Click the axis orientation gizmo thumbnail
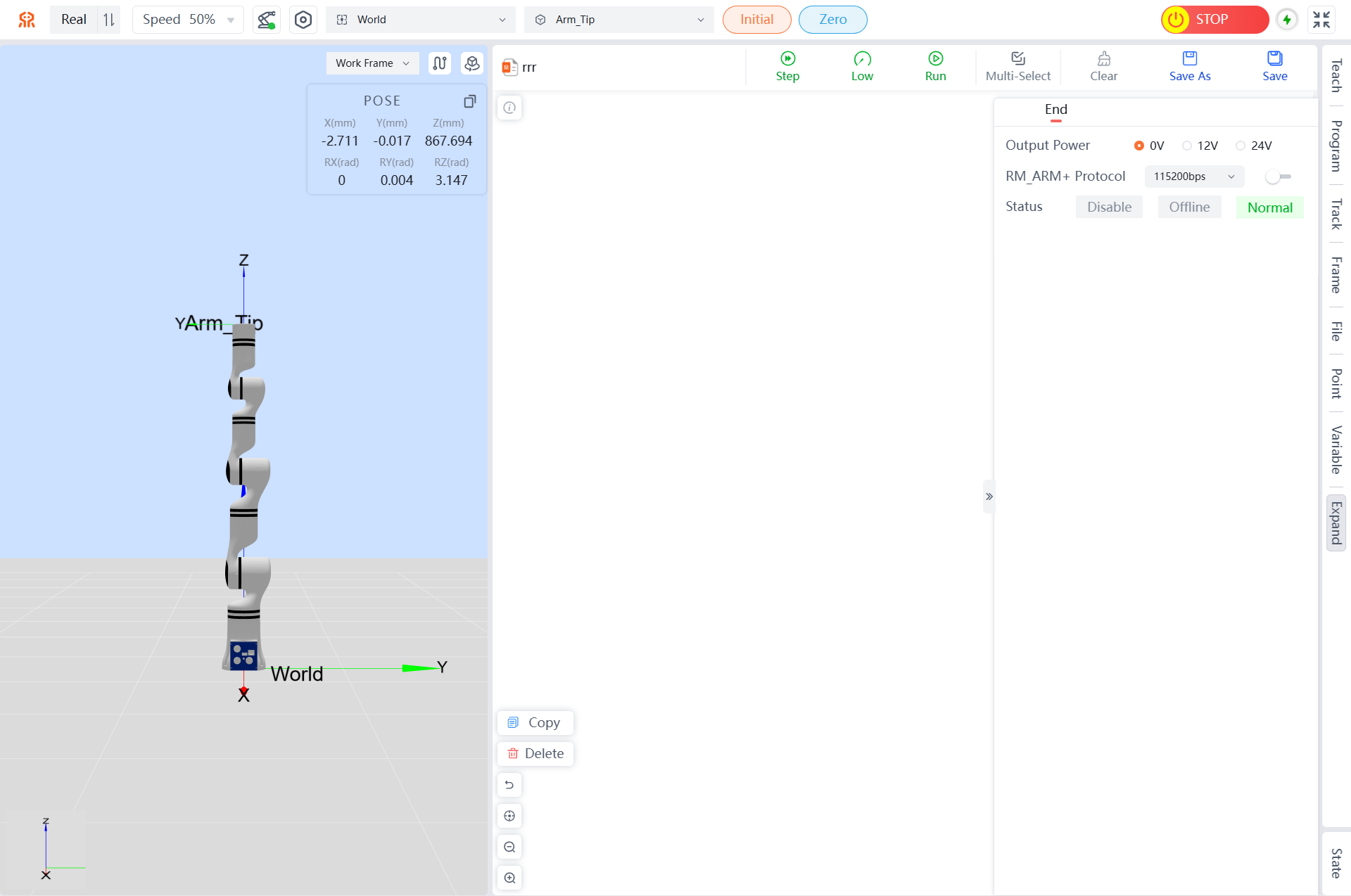 coord(46,850)
